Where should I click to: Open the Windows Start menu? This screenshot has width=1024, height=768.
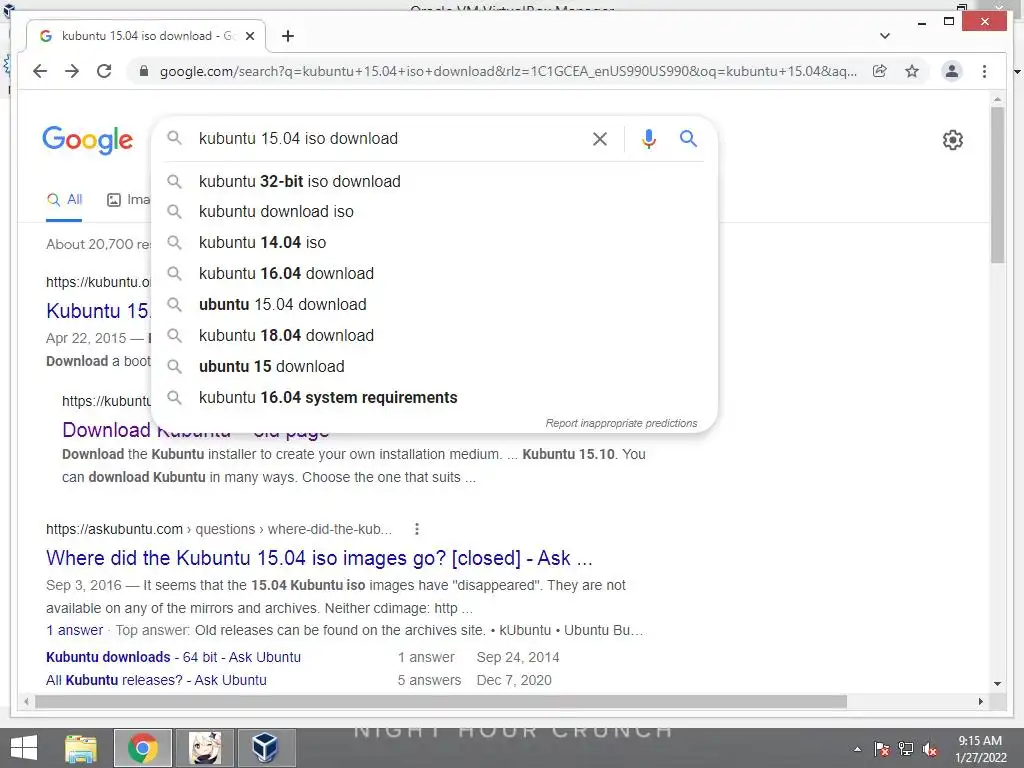[x=24, y=748]
